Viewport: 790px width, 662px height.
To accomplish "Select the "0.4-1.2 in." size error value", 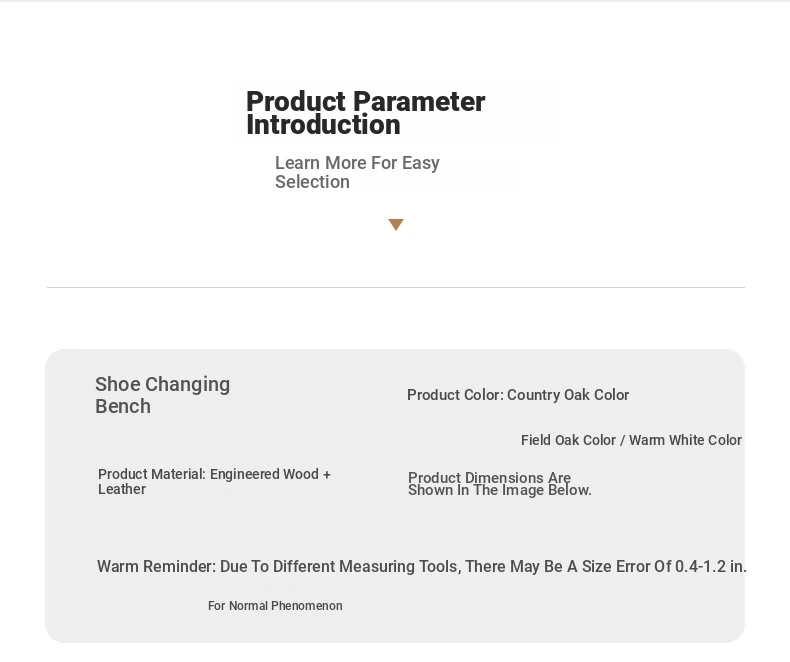I will (x=710, y=566).
